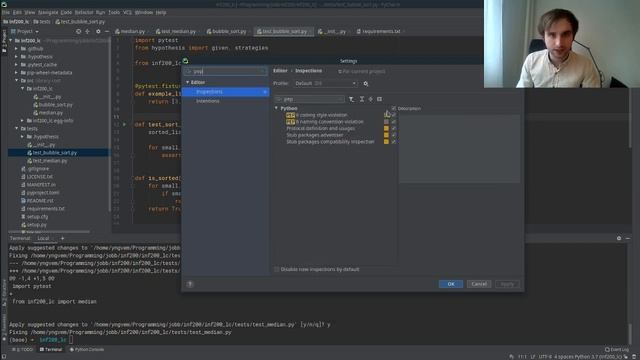
Task: Cancel the Settings dialog
Action: click(479, 284)
